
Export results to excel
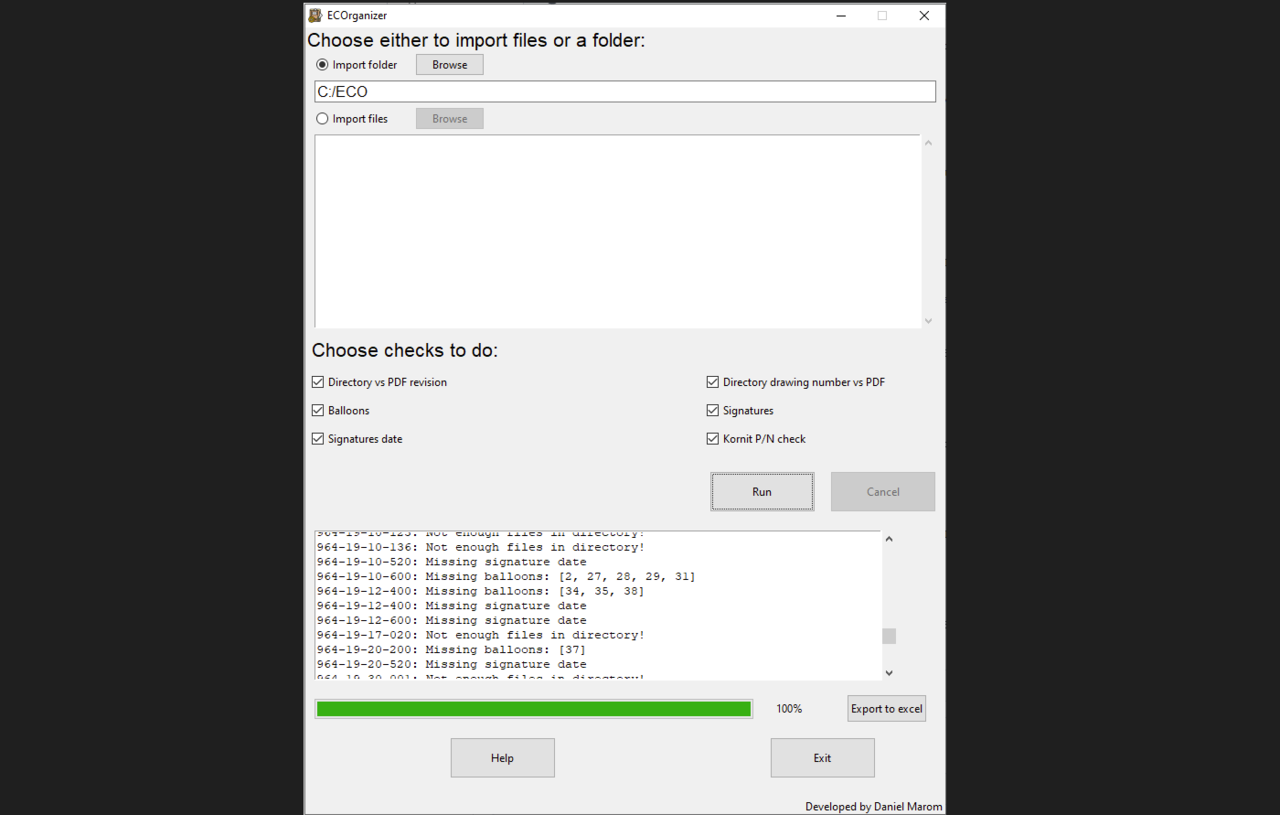coord(886,708)
